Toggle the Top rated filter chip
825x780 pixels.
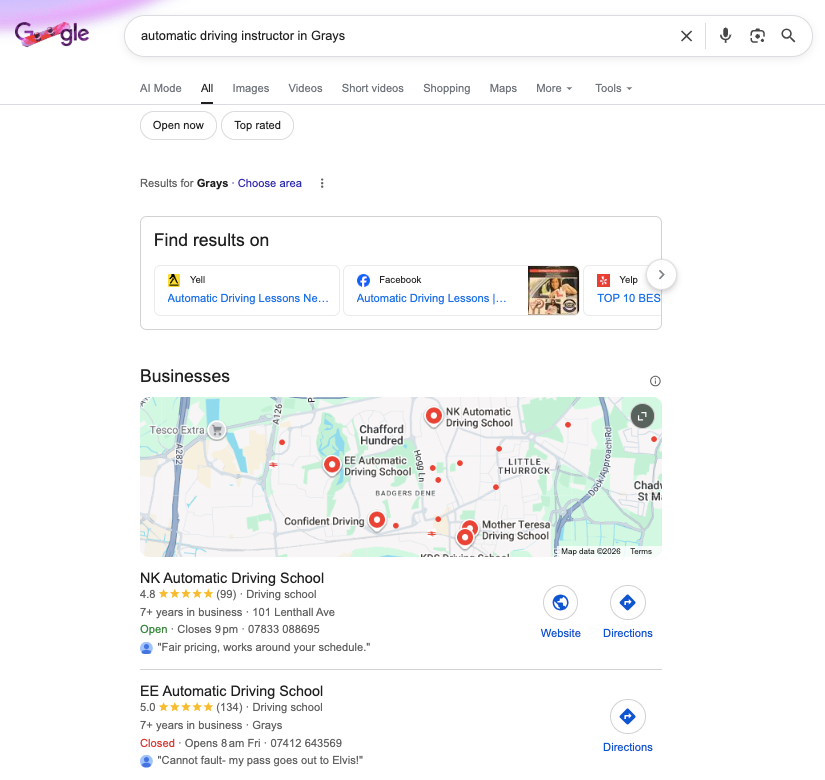click(257, 125)
